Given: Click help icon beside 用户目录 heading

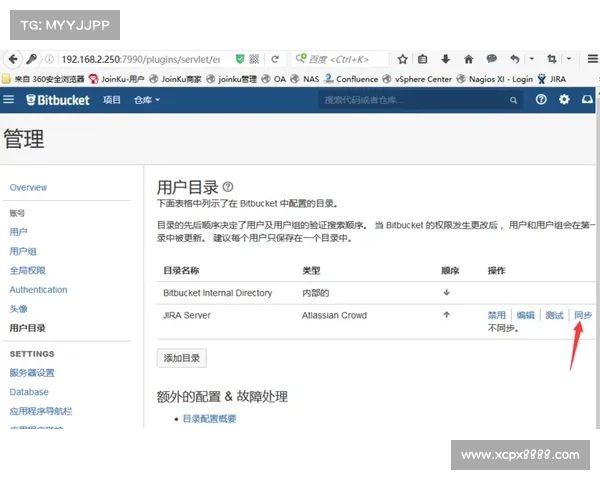Looking at the screenshot, I should (x=228, y=187).
